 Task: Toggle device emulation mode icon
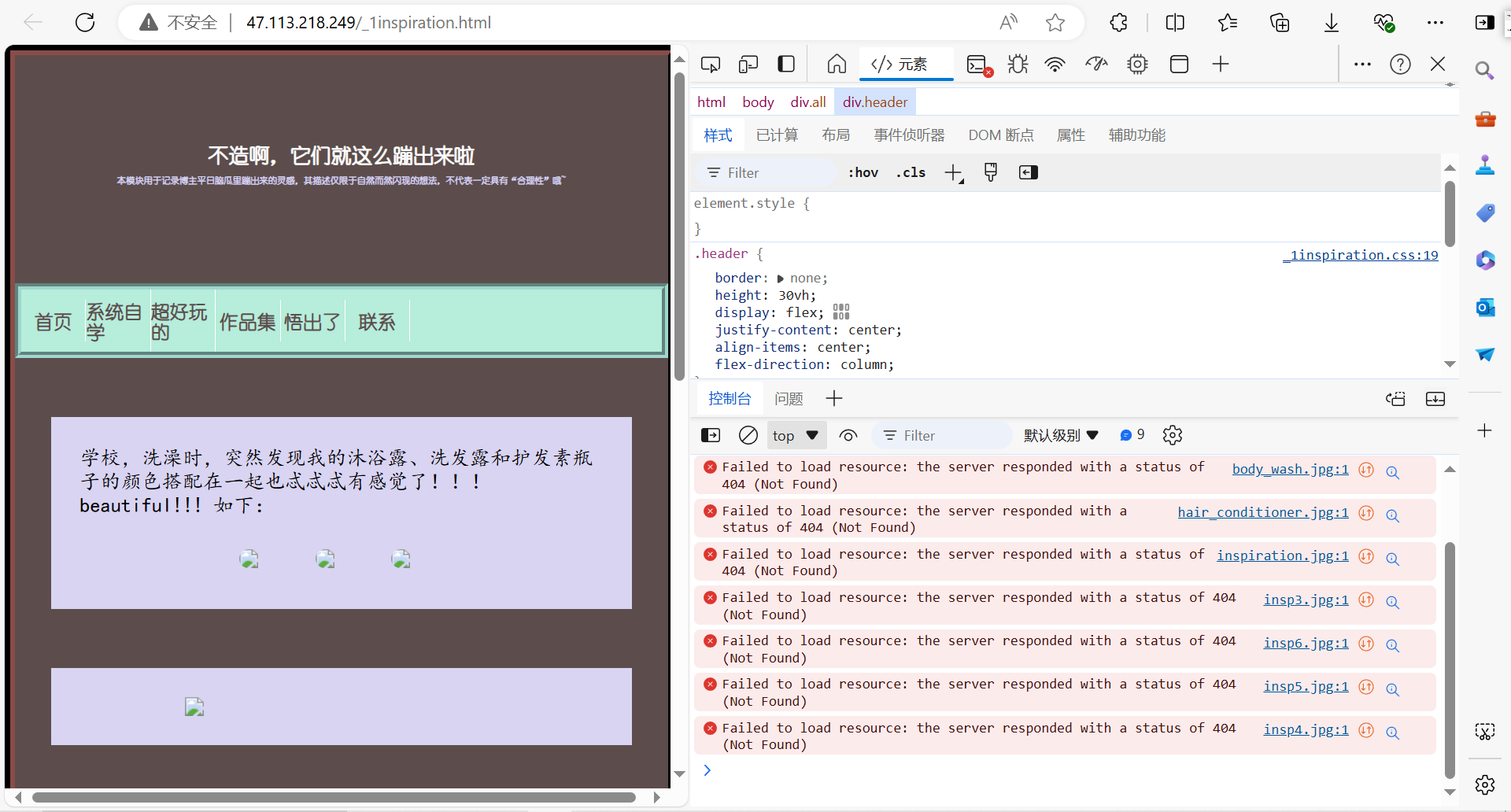pos(748,65)
